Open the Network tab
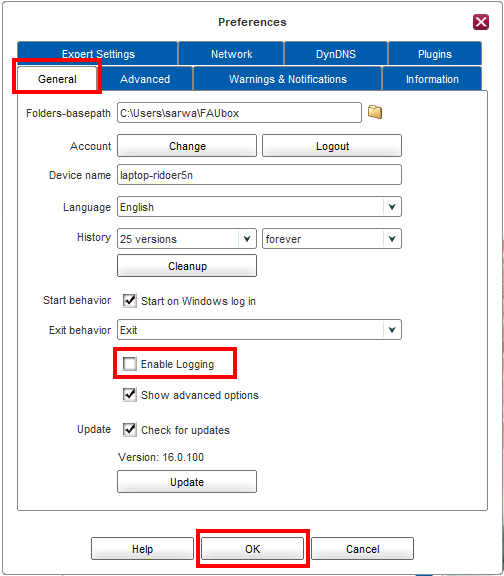This screenshot has height=576, width=504. pyautogui.click(x=231, y=54)
